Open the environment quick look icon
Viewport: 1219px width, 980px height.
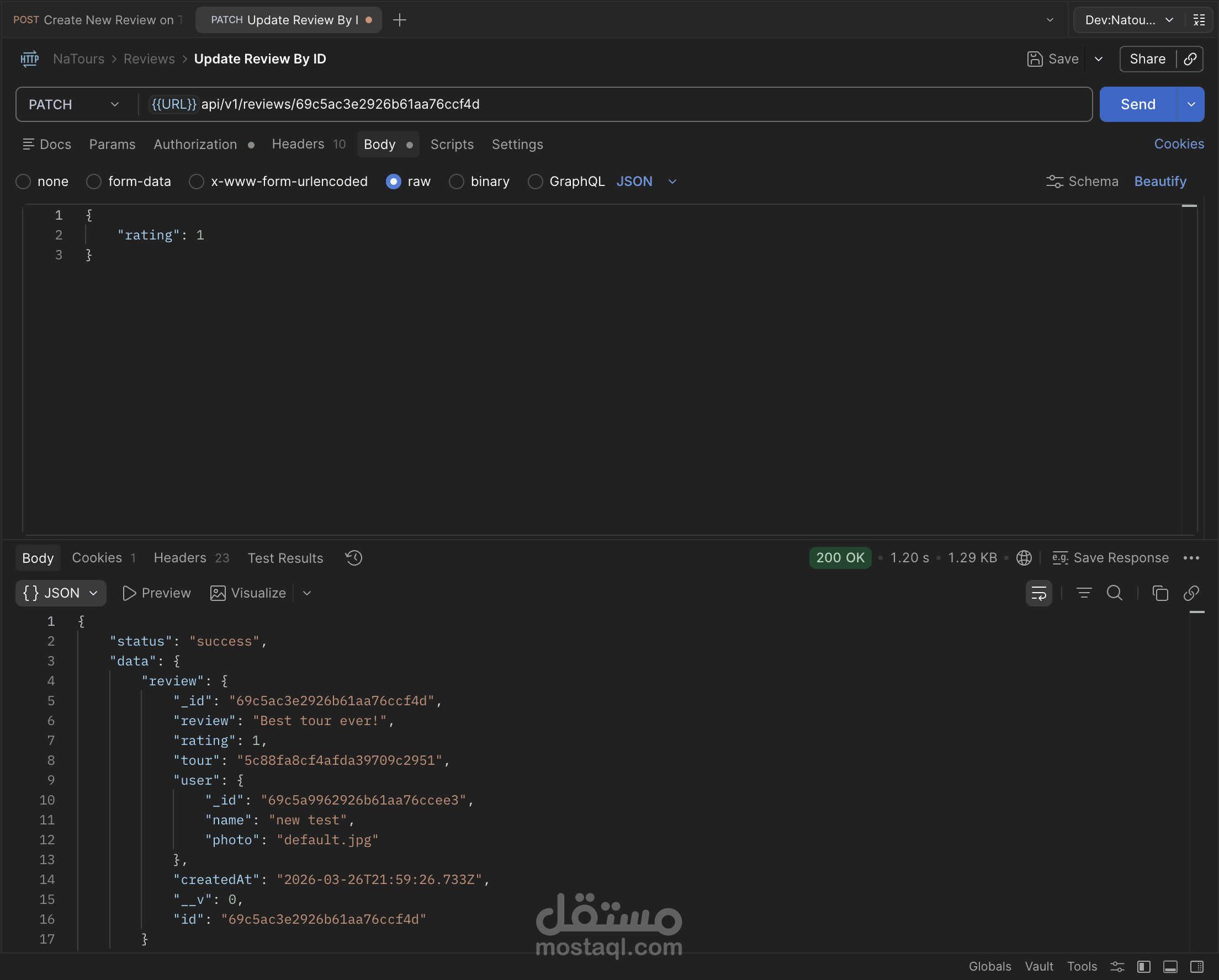pyautogui.click(x=1199, y=20)
